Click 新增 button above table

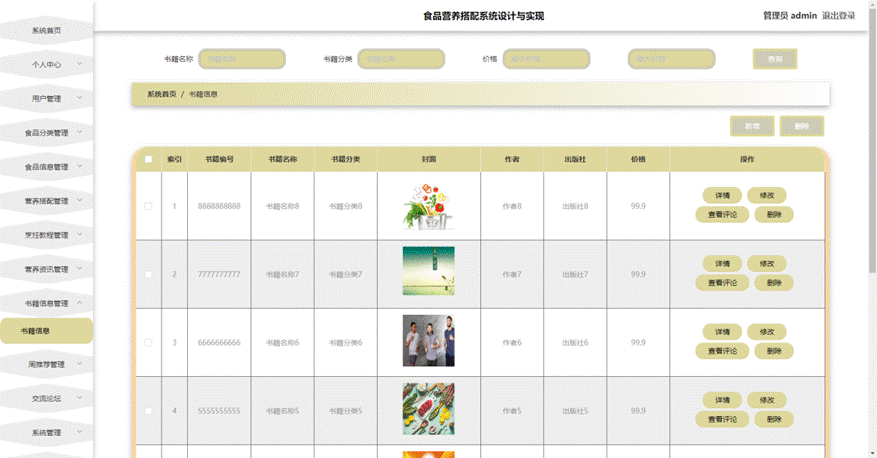(752, 126)
